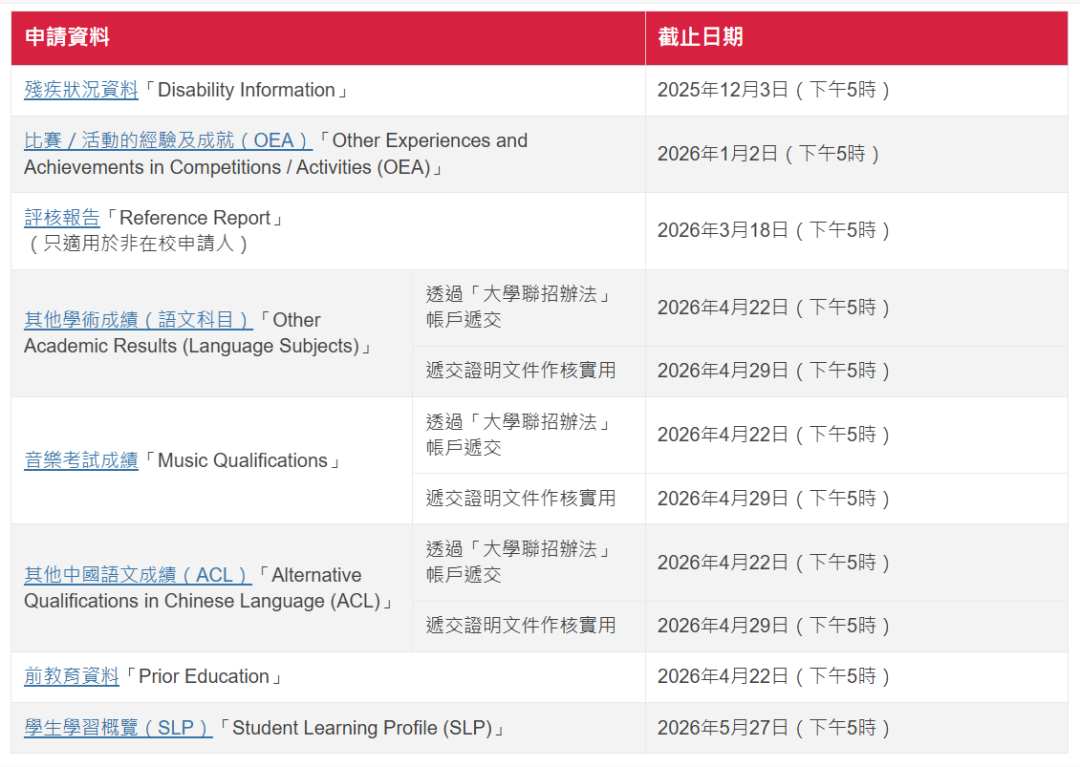Click the Music Qualifications text
The image size is (1080, 767).
[x=242, y=460]
